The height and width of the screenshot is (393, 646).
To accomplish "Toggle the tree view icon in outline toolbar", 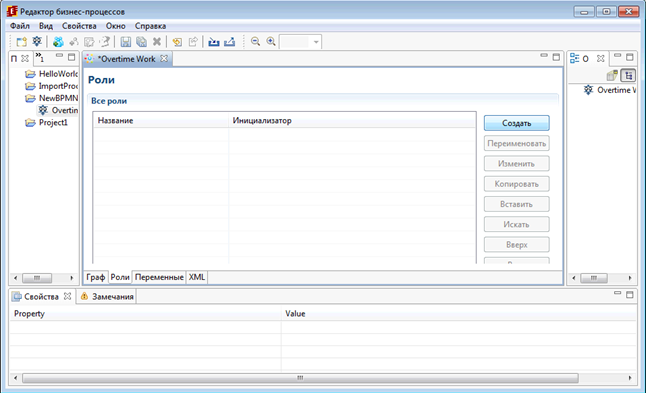I will (x=628, y=75).
